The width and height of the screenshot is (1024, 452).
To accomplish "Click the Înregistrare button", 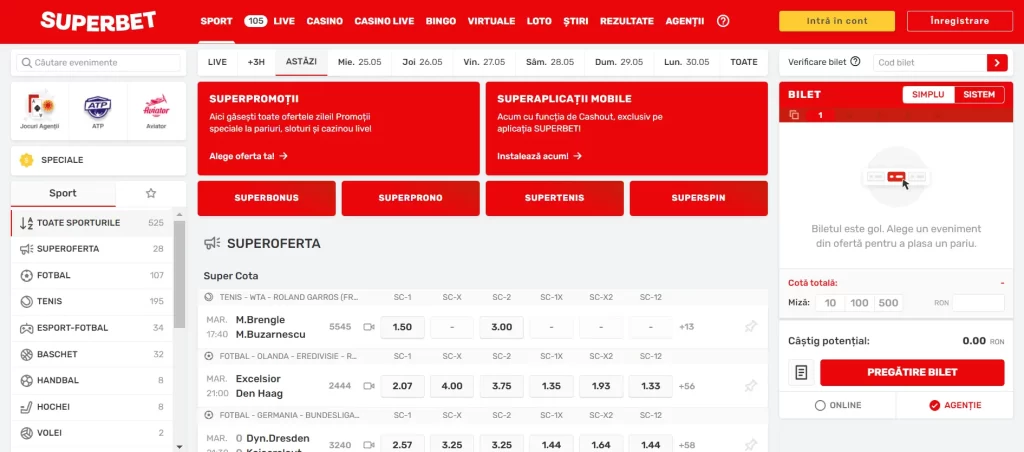I will [959, 21].
